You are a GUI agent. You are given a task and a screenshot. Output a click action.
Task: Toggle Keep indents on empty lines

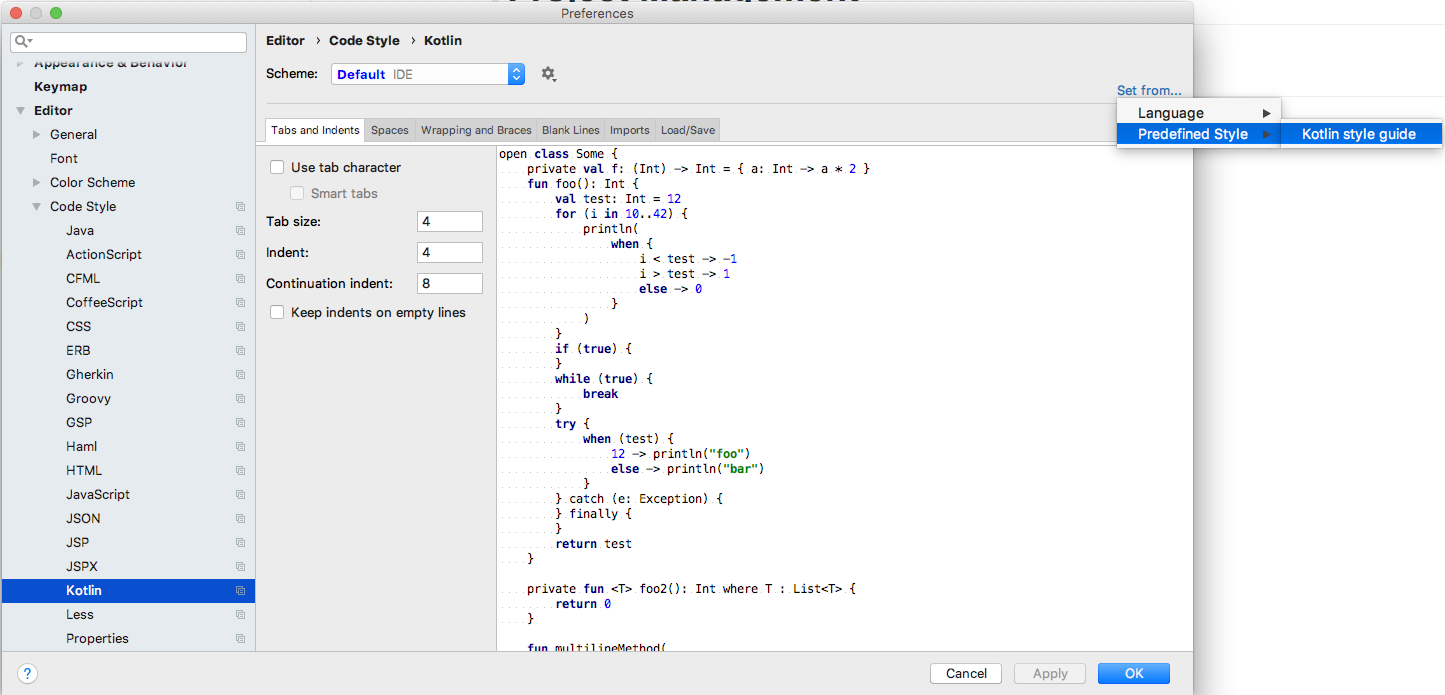(278, 313)
